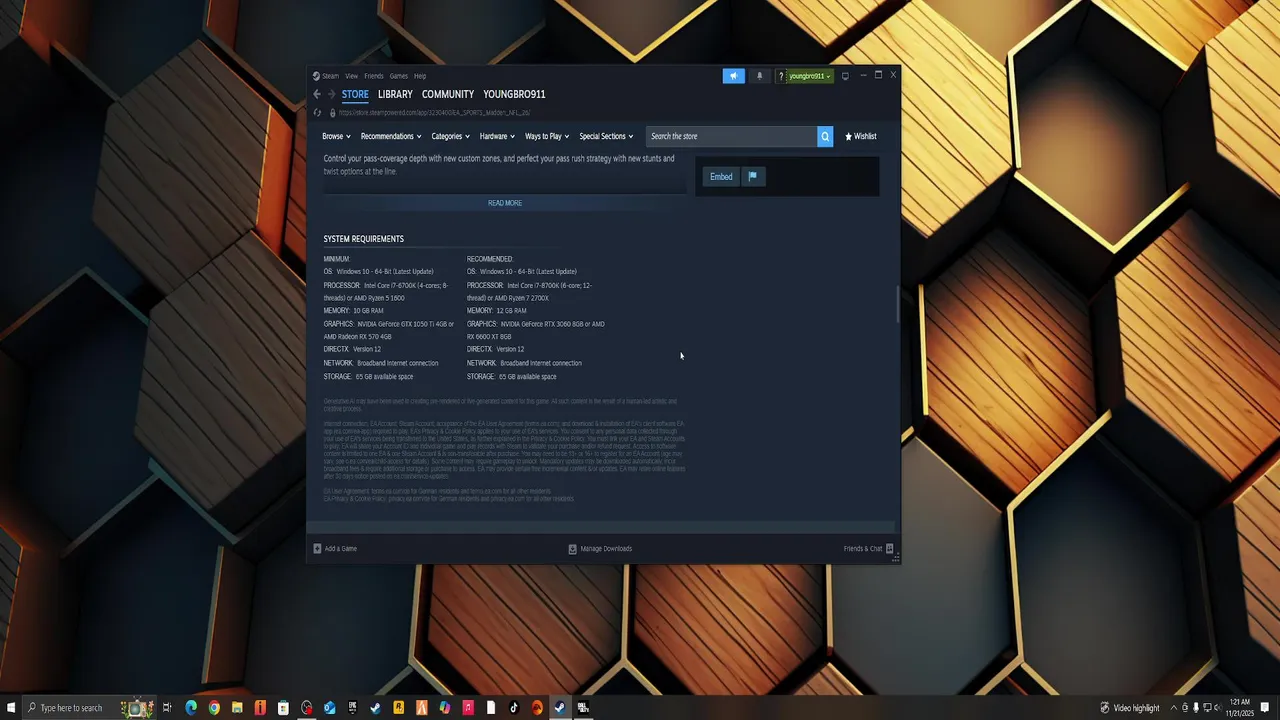This screenshot has height=720, width=1280.
Task: Open the Games menu
Action: pyautogui.click(x=399, y=76)
